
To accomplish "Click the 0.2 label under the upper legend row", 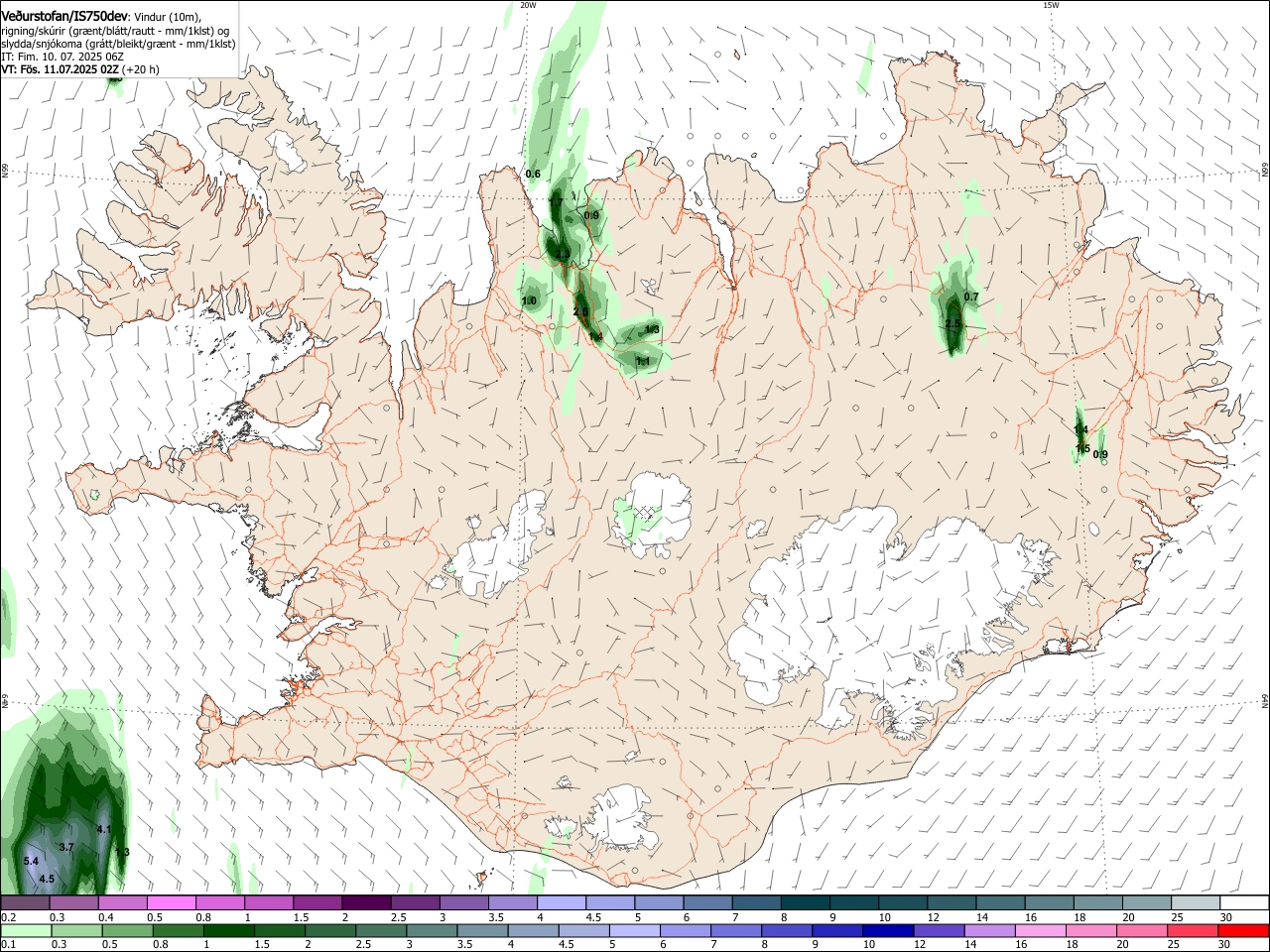I will coord(8,917).
